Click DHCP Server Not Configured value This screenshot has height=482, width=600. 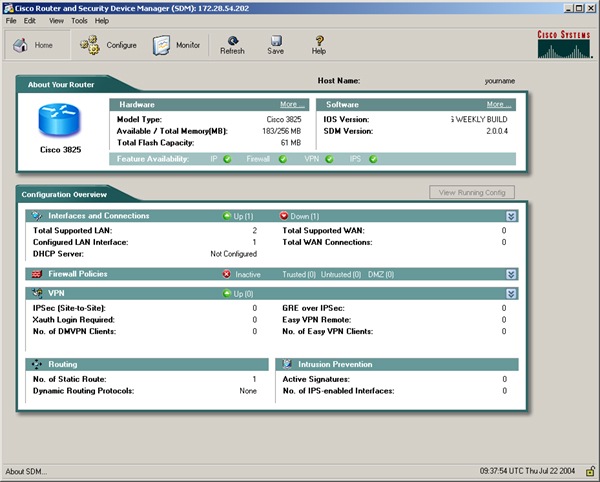pos(233,254)
